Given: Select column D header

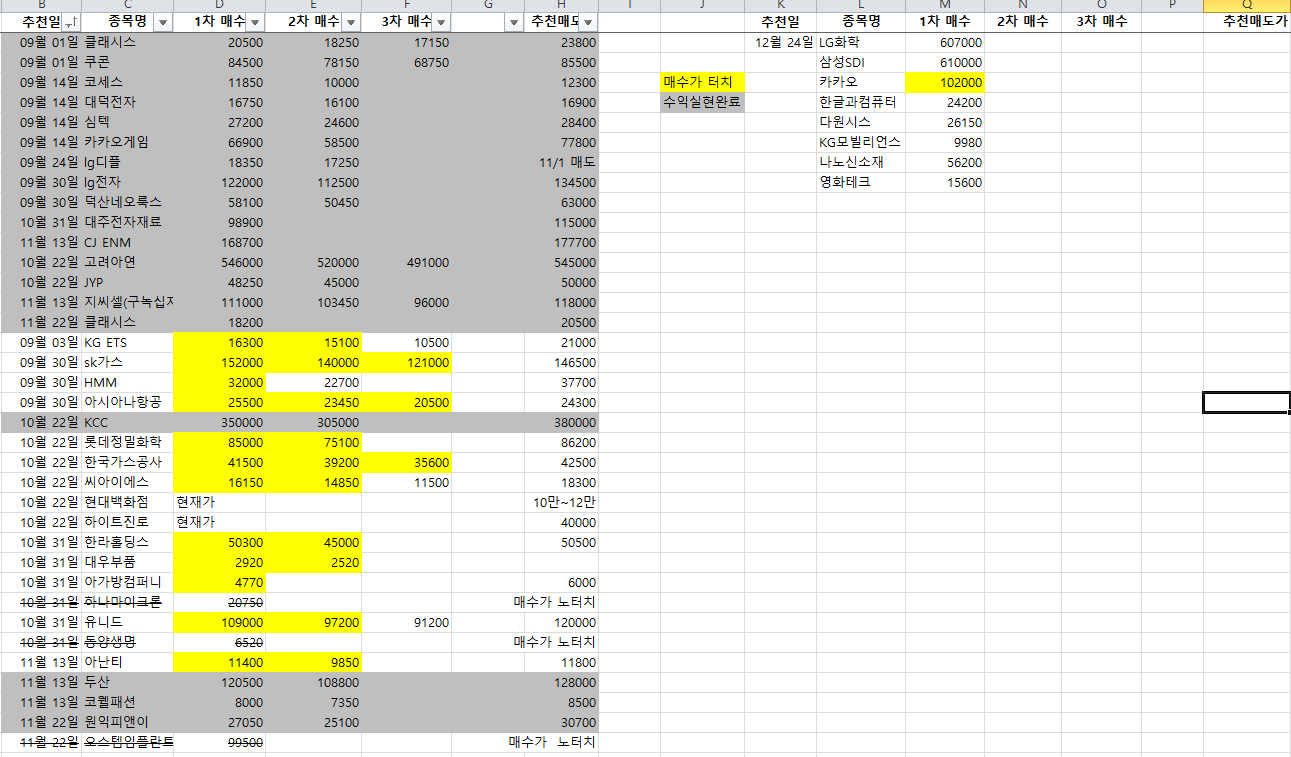Looking at the screenshot, I should pyautogui.click(x=219, y=5).
